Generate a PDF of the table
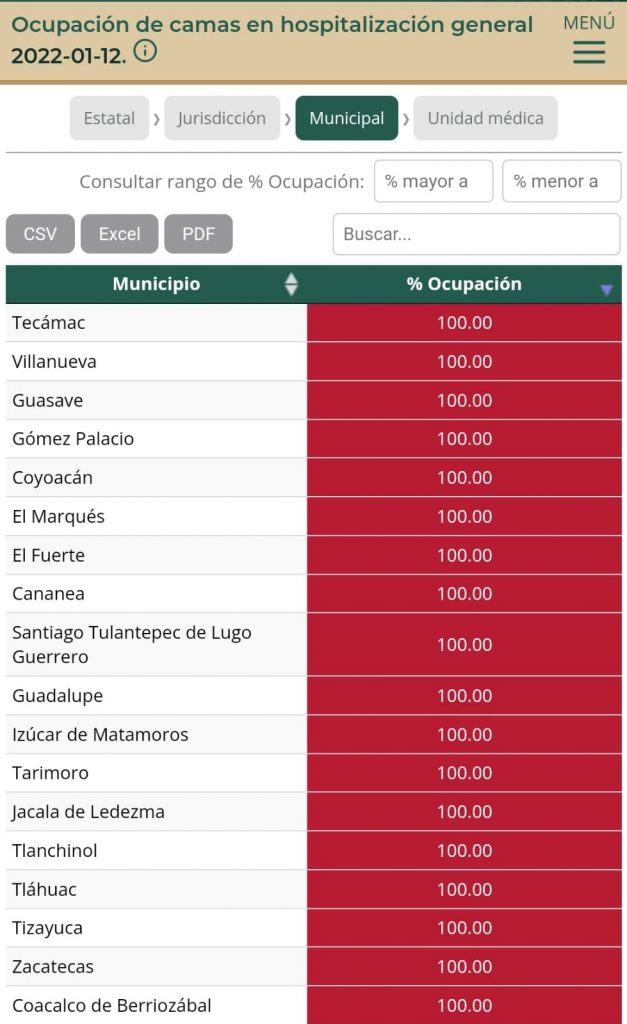 tap(198, 233)
